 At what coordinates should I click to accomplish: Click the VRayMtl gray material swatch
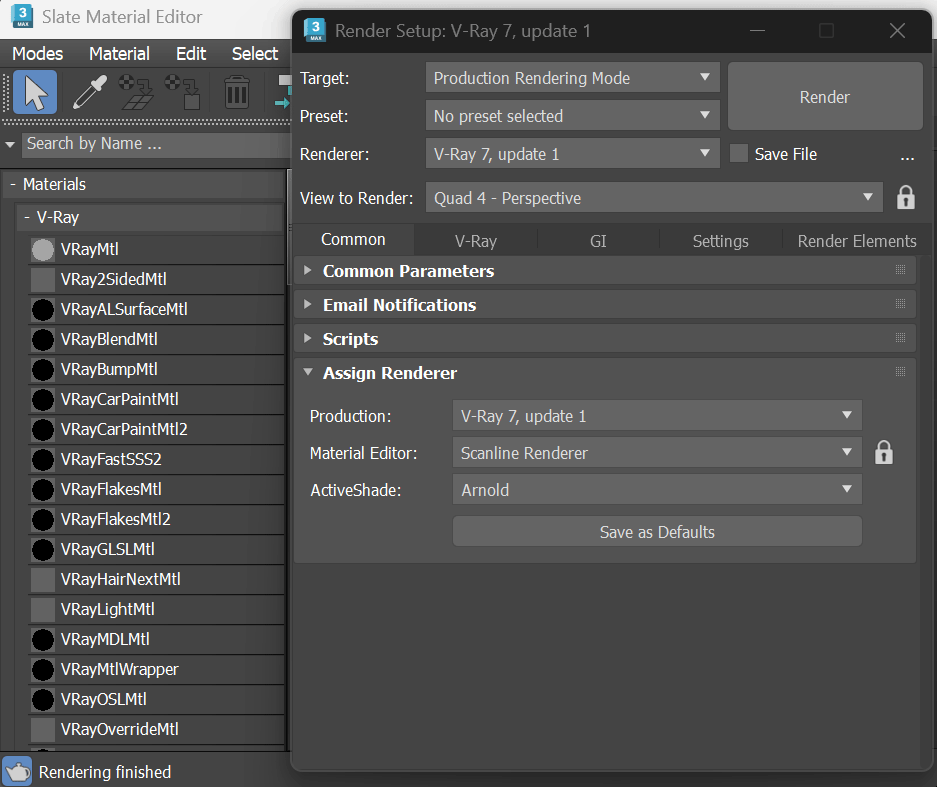click(x=43, y=249)
